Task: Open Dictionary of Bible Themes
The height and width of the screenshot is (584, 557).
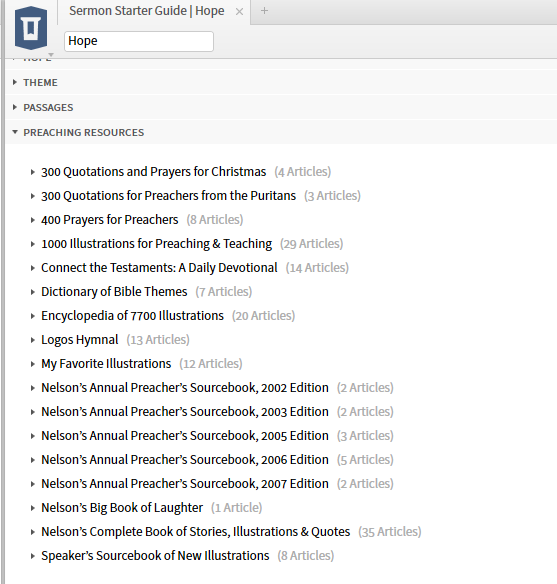Action: click(x=114, y=292)
